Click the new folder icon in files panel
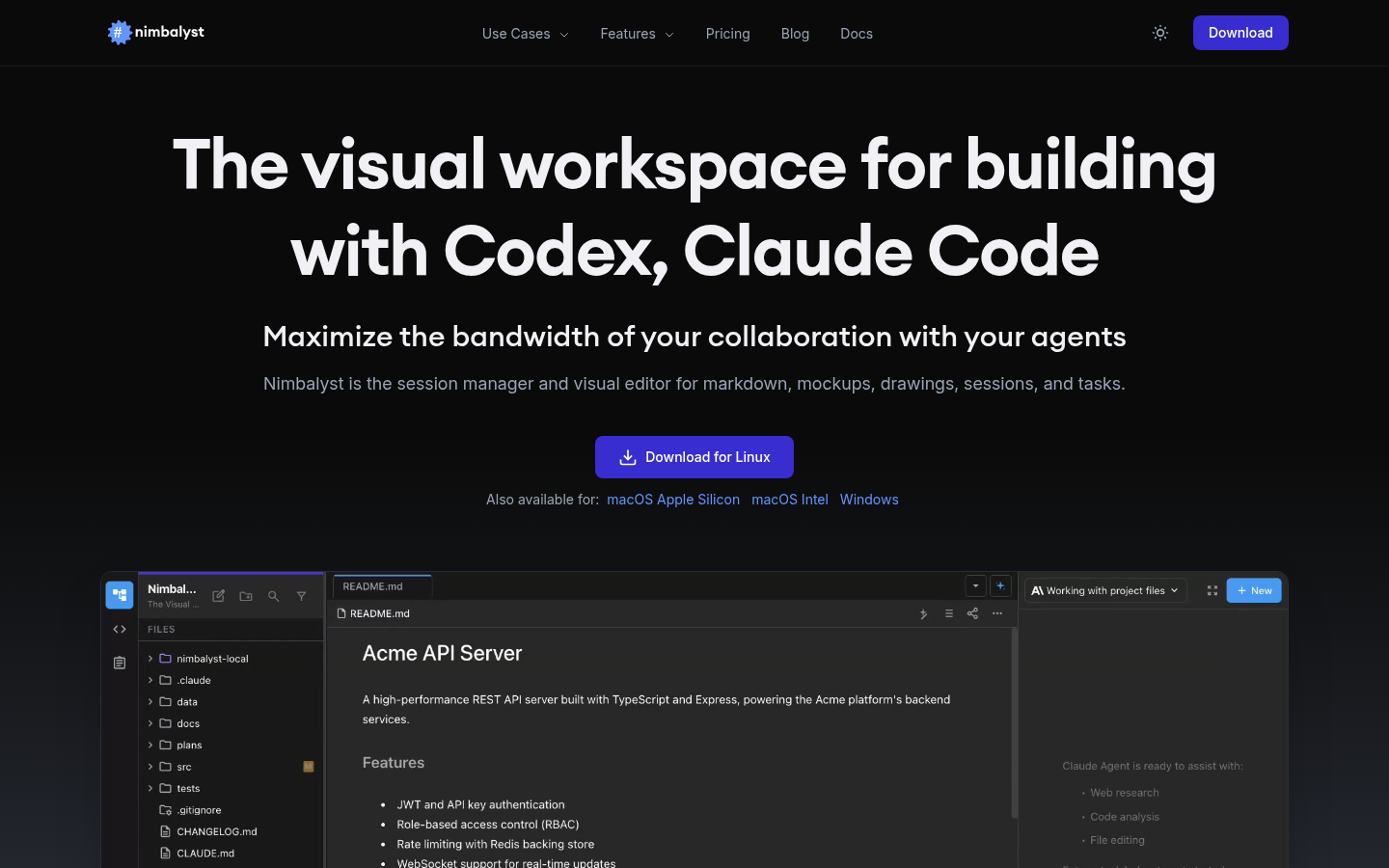 tap(246, 596)
